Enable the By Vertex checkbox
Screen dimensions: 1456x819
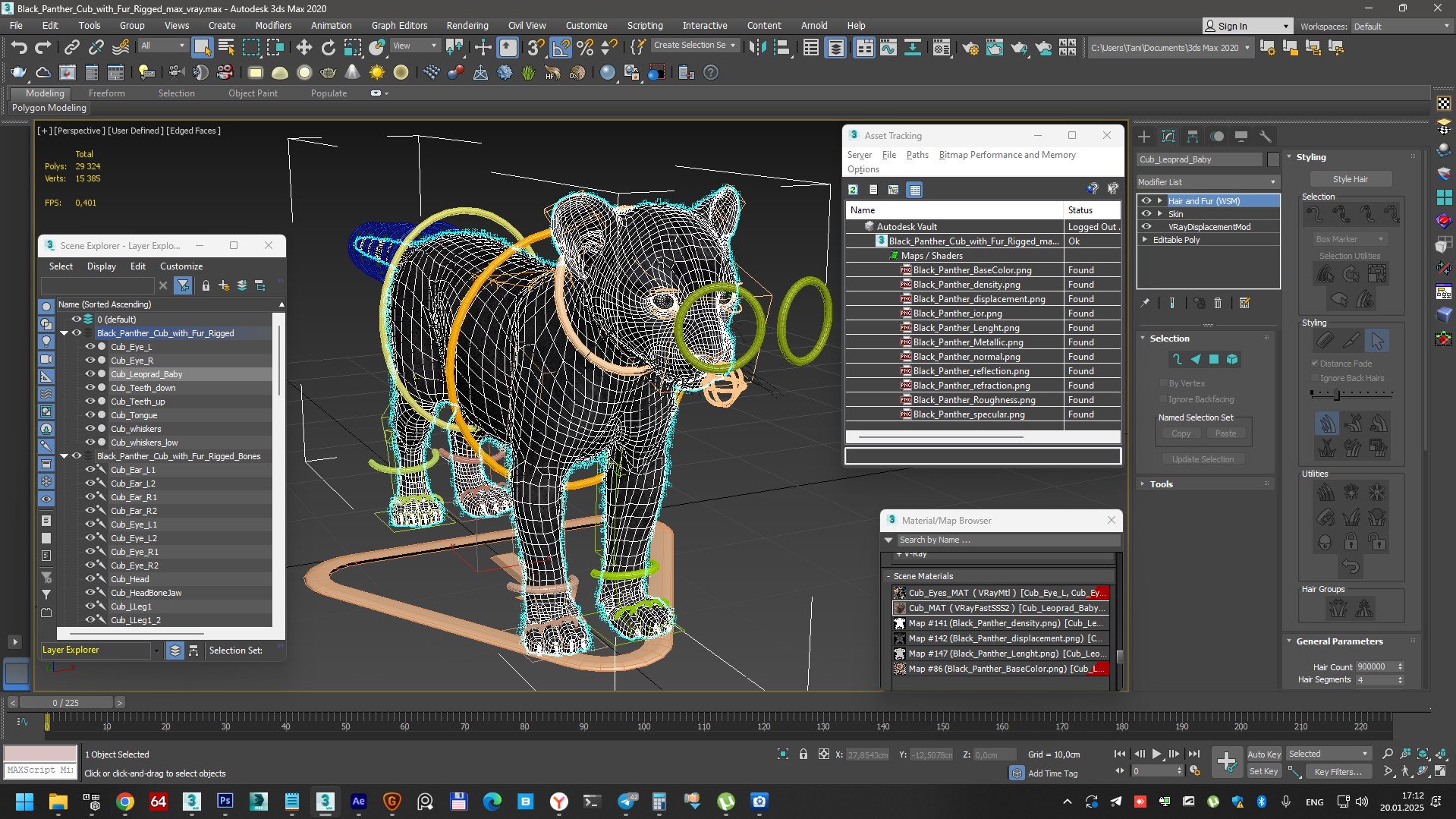tap(1163, 383)
